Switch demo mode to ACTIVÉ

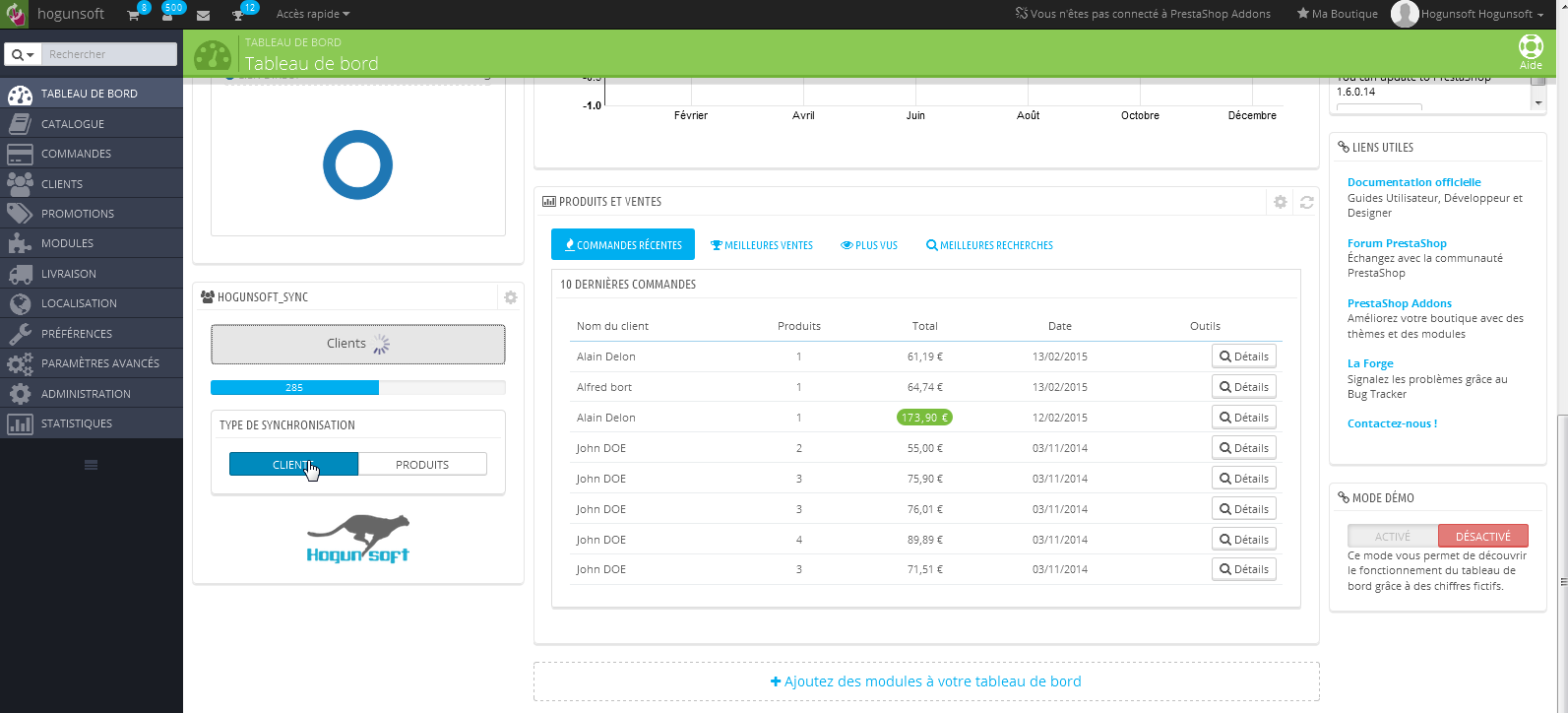coord(1393,537)
